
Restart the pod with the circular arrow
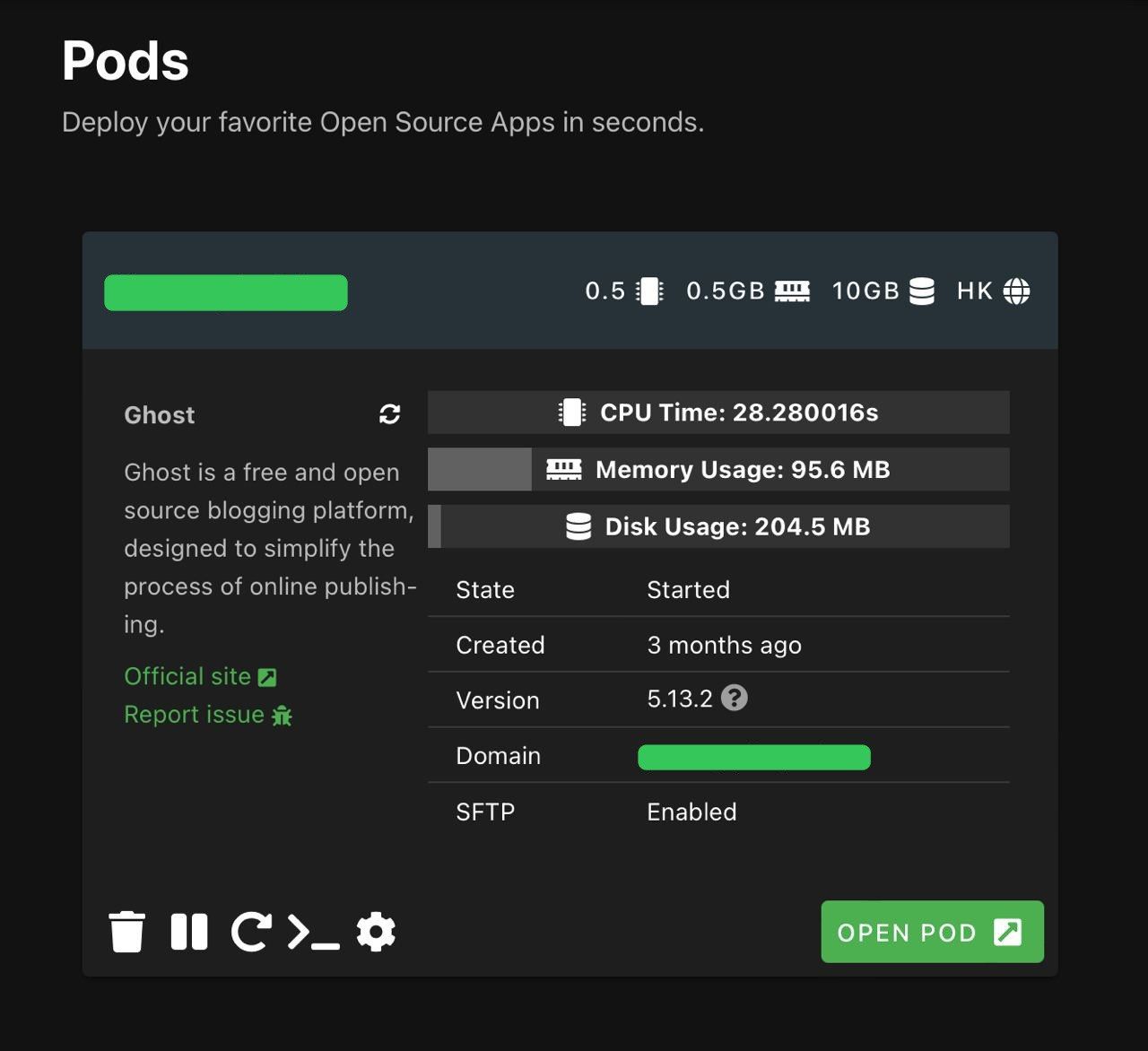(x=251, y=932)
